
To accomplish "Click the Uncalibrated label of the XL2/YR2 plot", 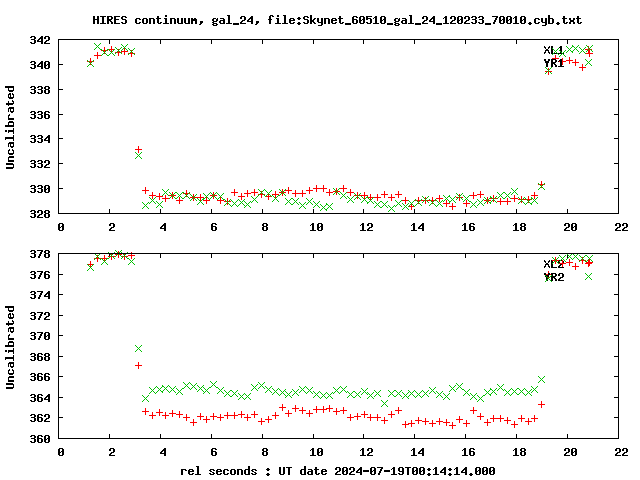I will click(x=10, y=347).
